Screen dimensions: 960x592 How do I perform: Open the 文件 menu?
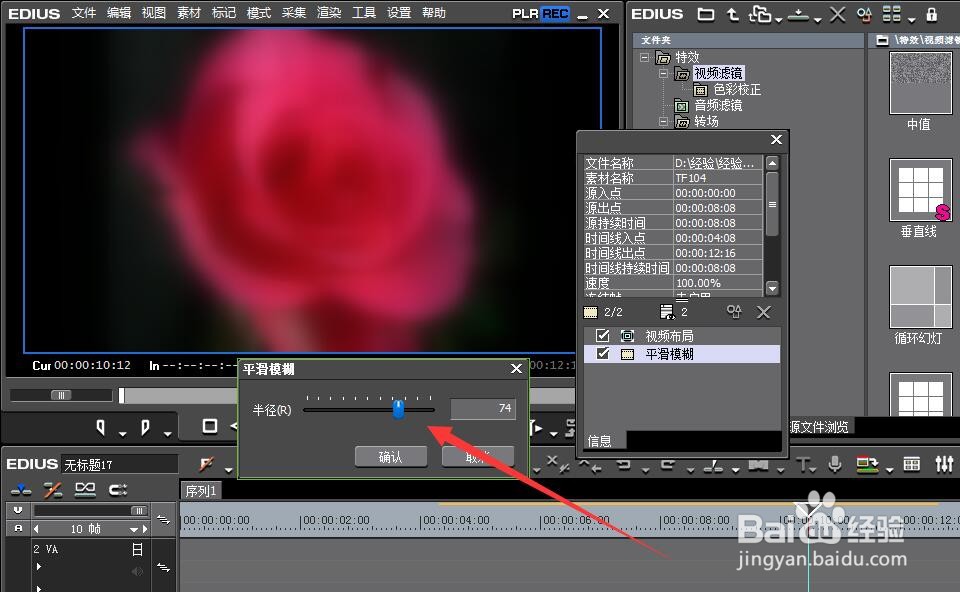84,13
